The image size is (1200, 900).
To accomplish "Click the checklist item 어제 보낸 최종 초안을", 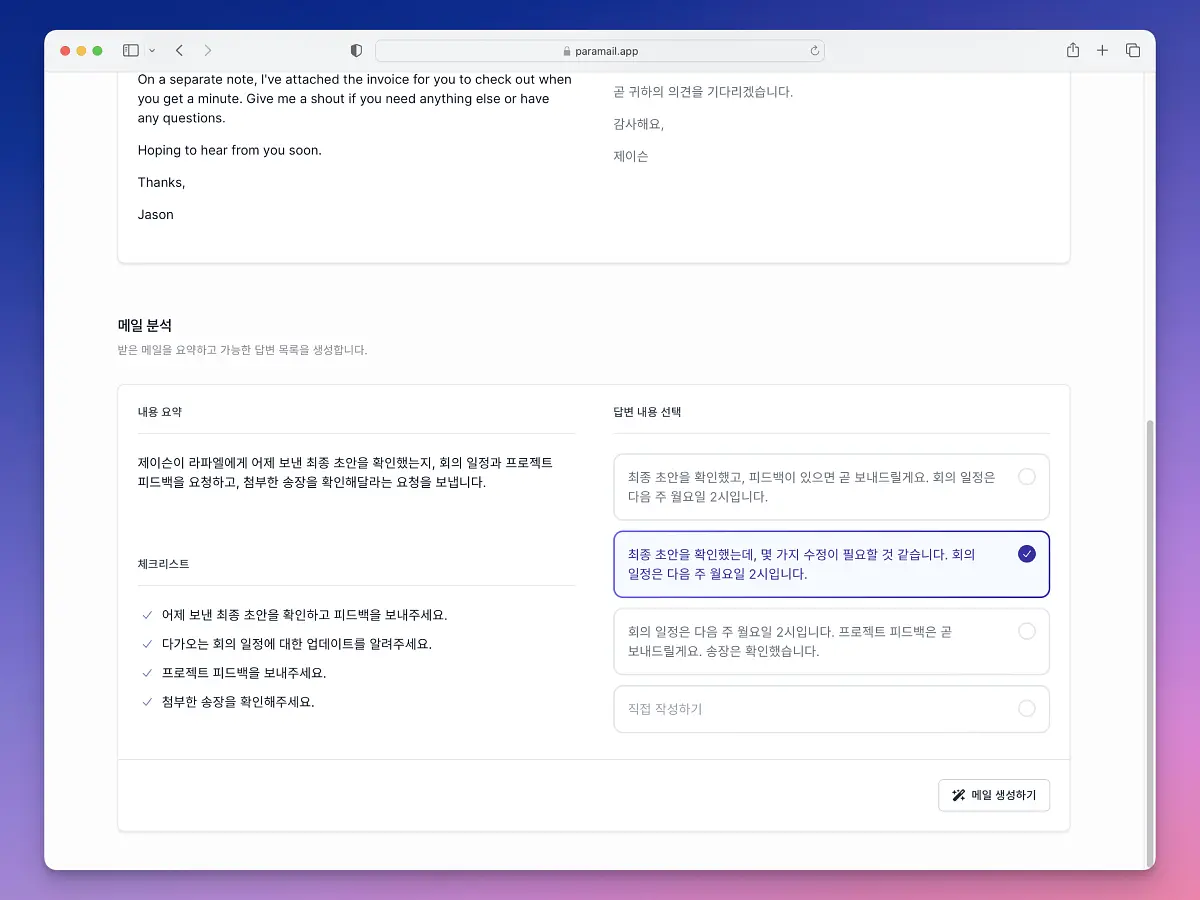I will tap(304, 615).
